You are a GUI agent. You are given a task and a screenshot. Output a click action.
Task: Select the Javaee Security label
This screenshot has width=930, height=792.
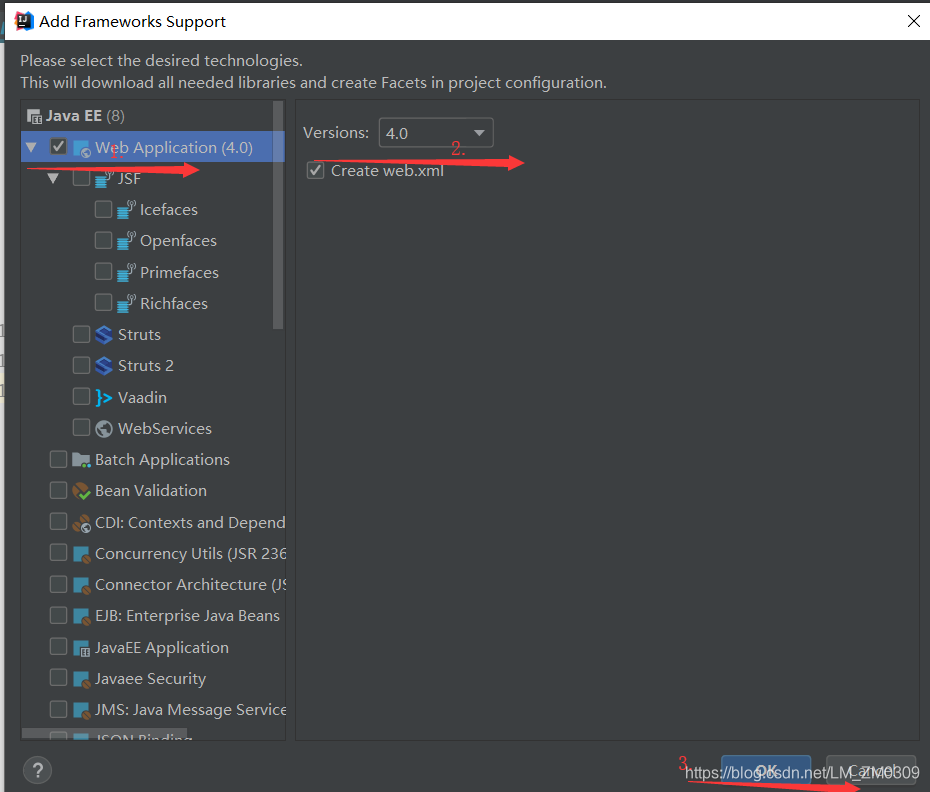tap(150, 679)
